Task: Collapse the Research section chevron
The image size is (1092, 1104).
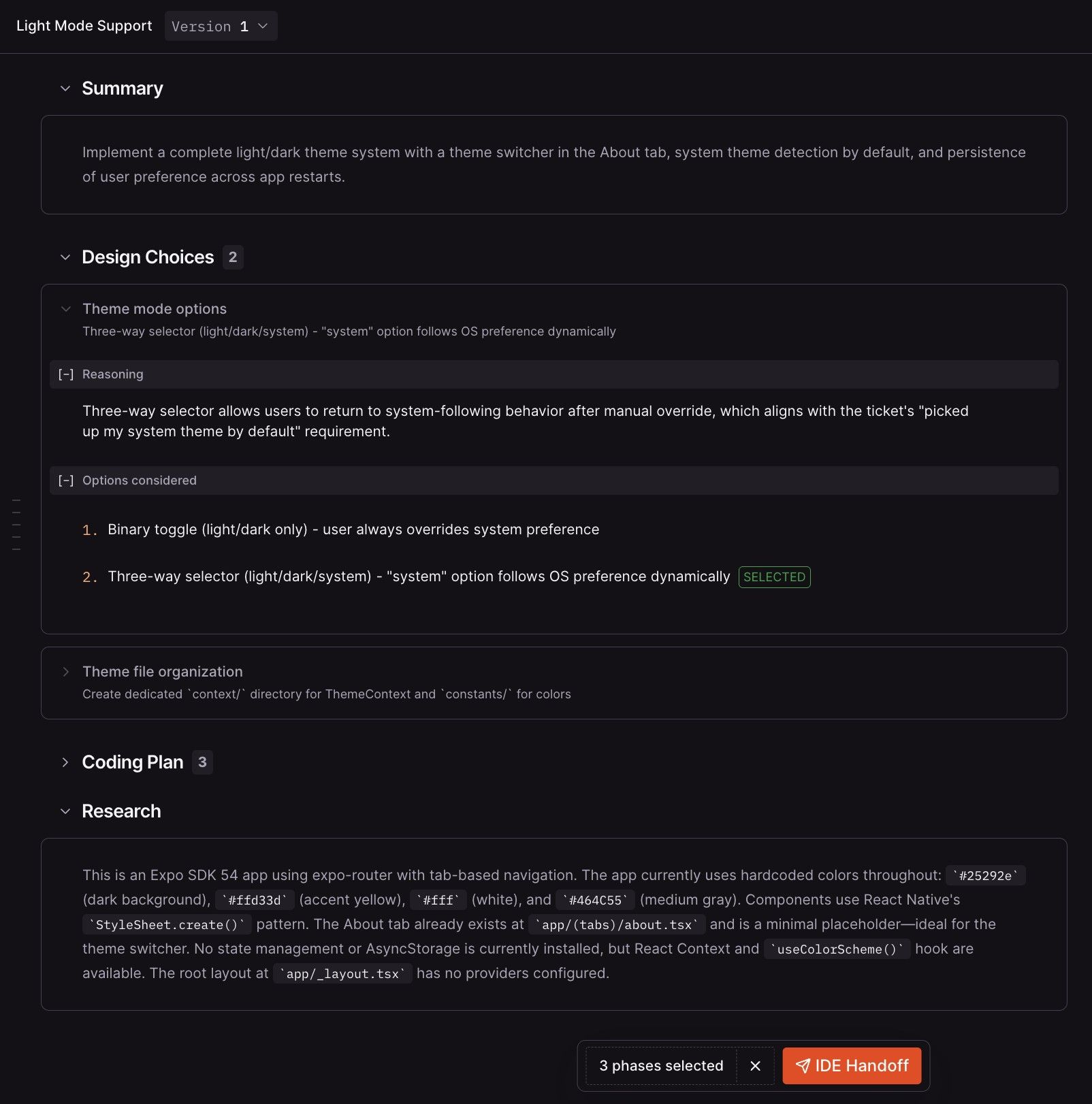Action: tap(65, 811)
